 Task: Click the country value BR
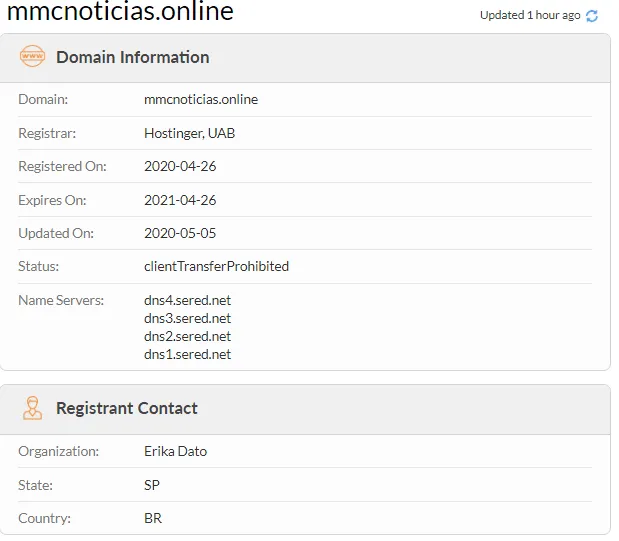pyautogui.click(x=153, y=518)
